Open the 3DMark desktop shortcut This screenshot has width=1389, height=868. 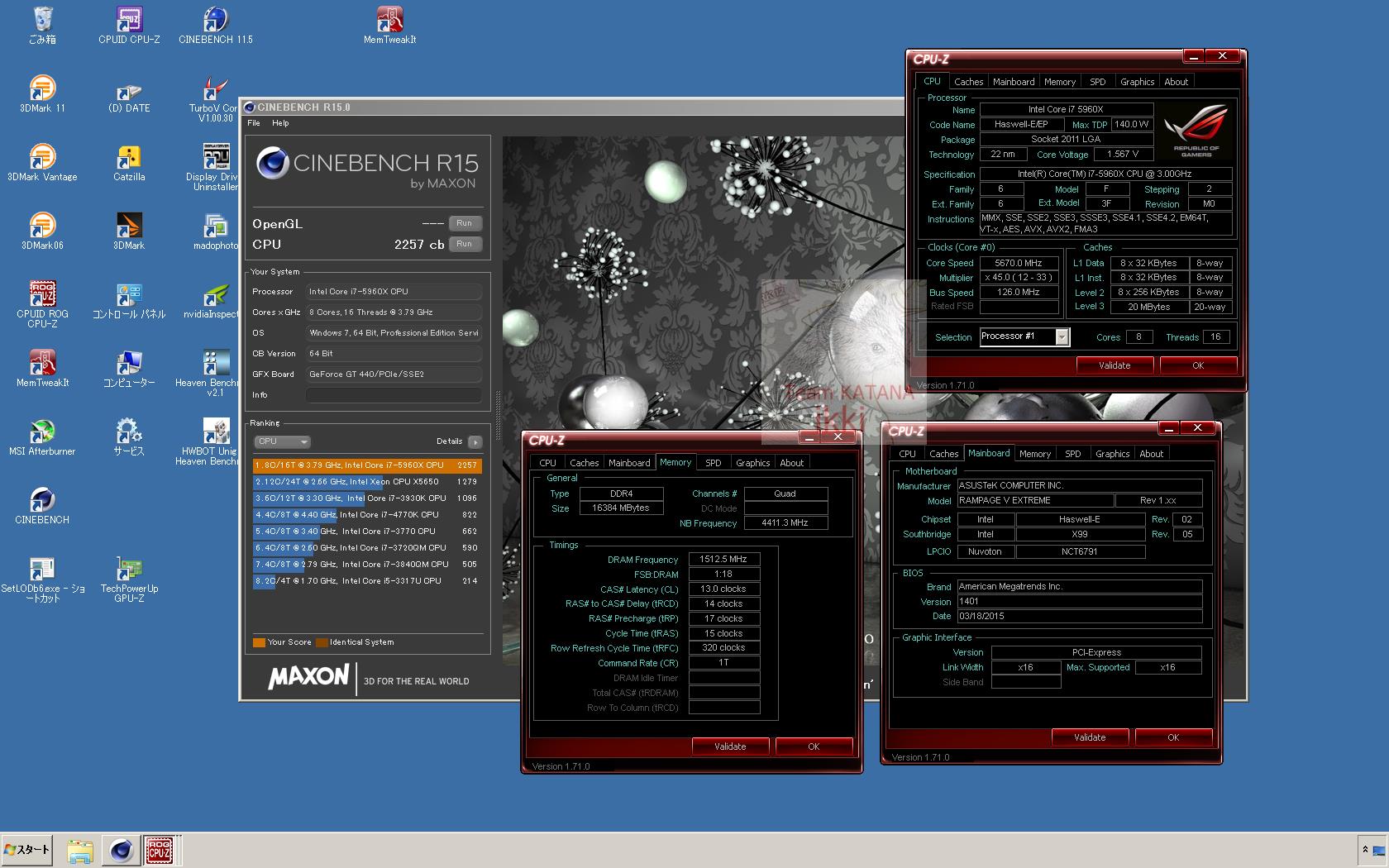pos(129,231)
